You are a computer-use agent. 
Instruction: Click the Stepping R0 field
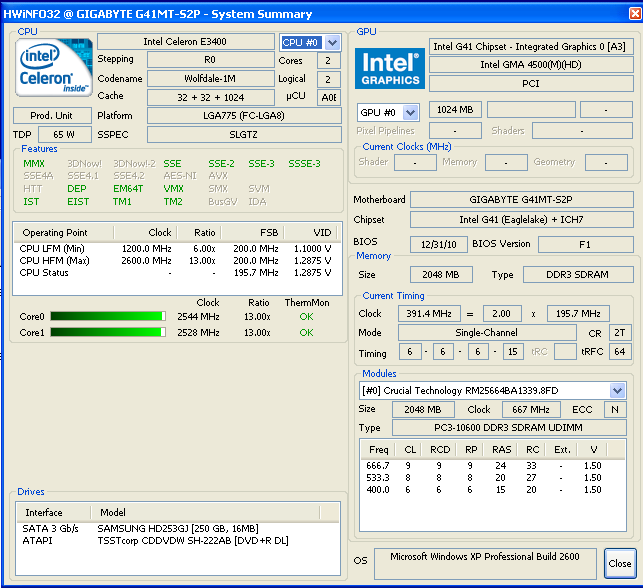coord(210,60)
